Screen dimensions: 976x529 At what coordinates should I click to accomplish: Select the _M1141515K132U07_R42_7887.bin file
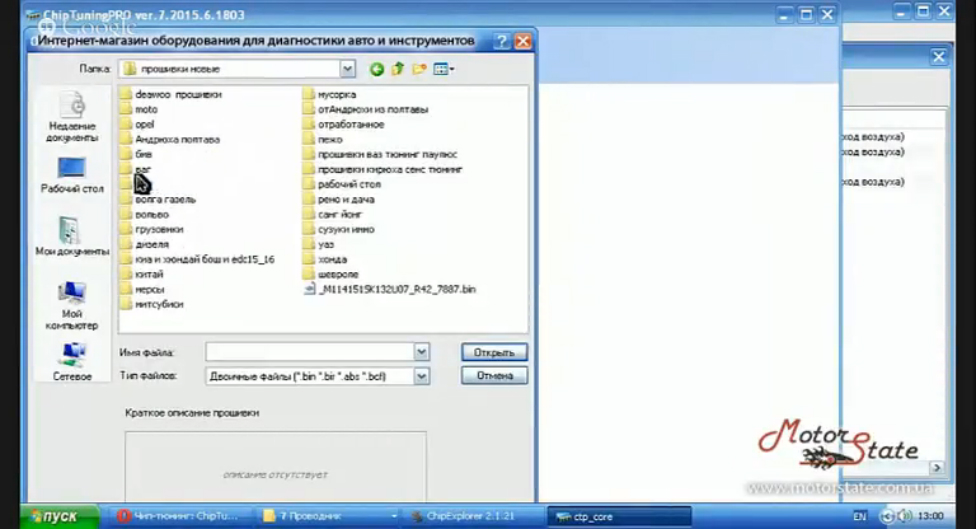pos(390,289)
